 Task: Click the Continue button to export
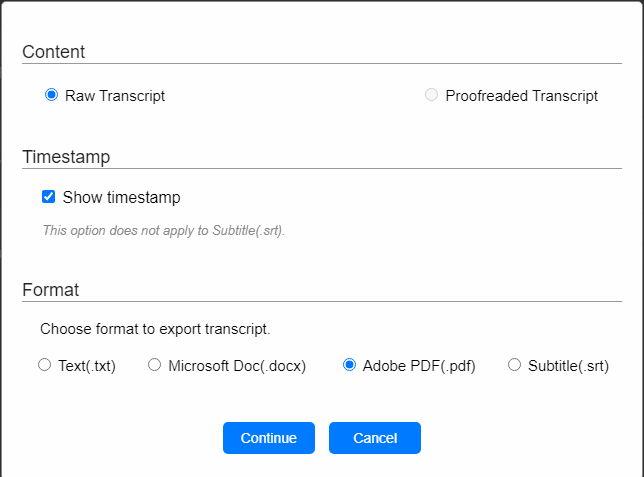coord(269,438)
